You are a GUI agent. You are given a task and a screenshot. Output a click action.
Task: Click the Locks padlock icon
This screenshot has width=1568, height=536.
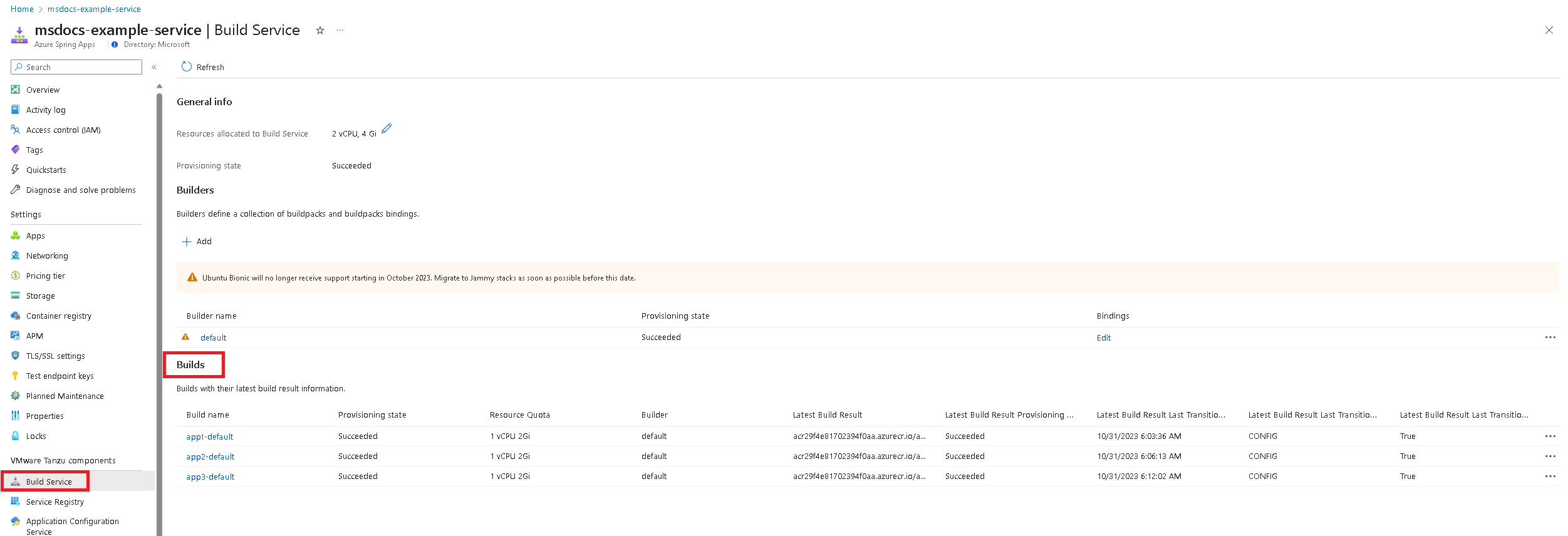(x=16, y=436)
